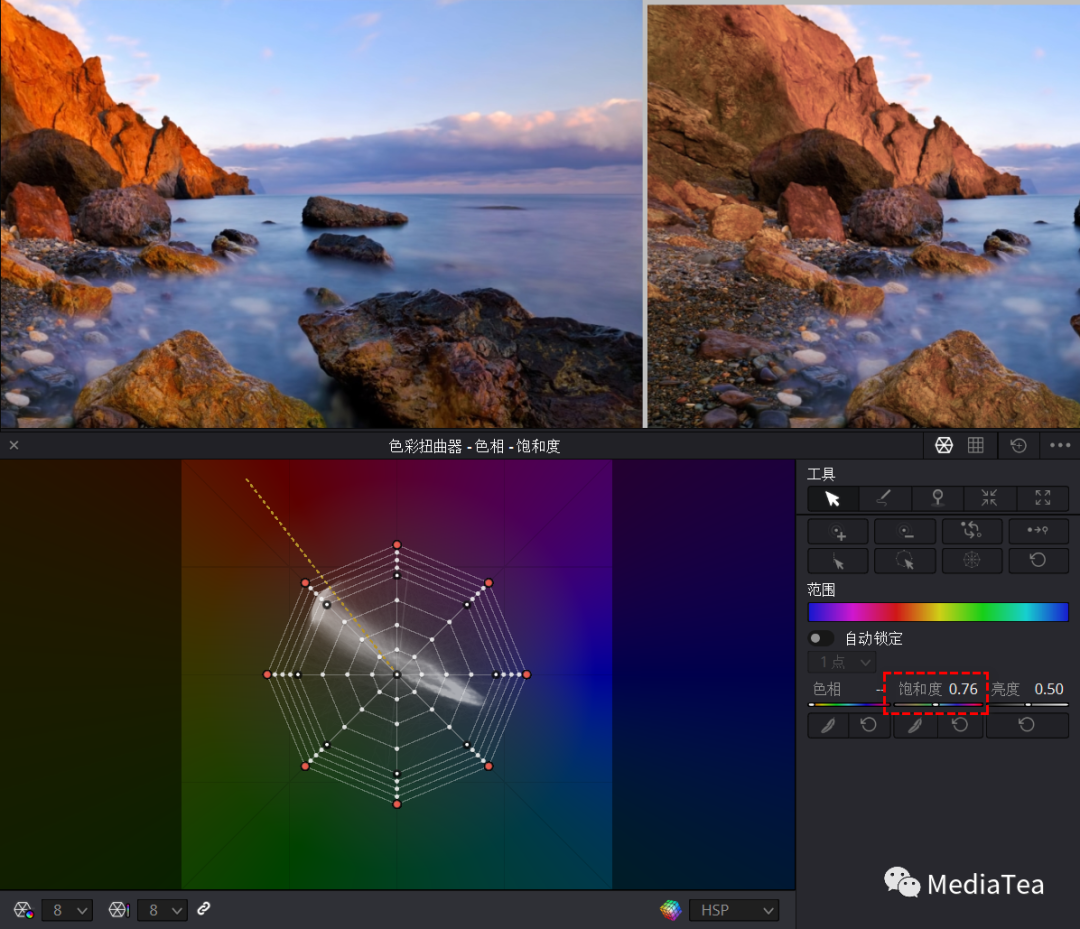Click the saturation resolution web icon
The height and width of the screenshot is (929, 1080).
pos(119,910)
